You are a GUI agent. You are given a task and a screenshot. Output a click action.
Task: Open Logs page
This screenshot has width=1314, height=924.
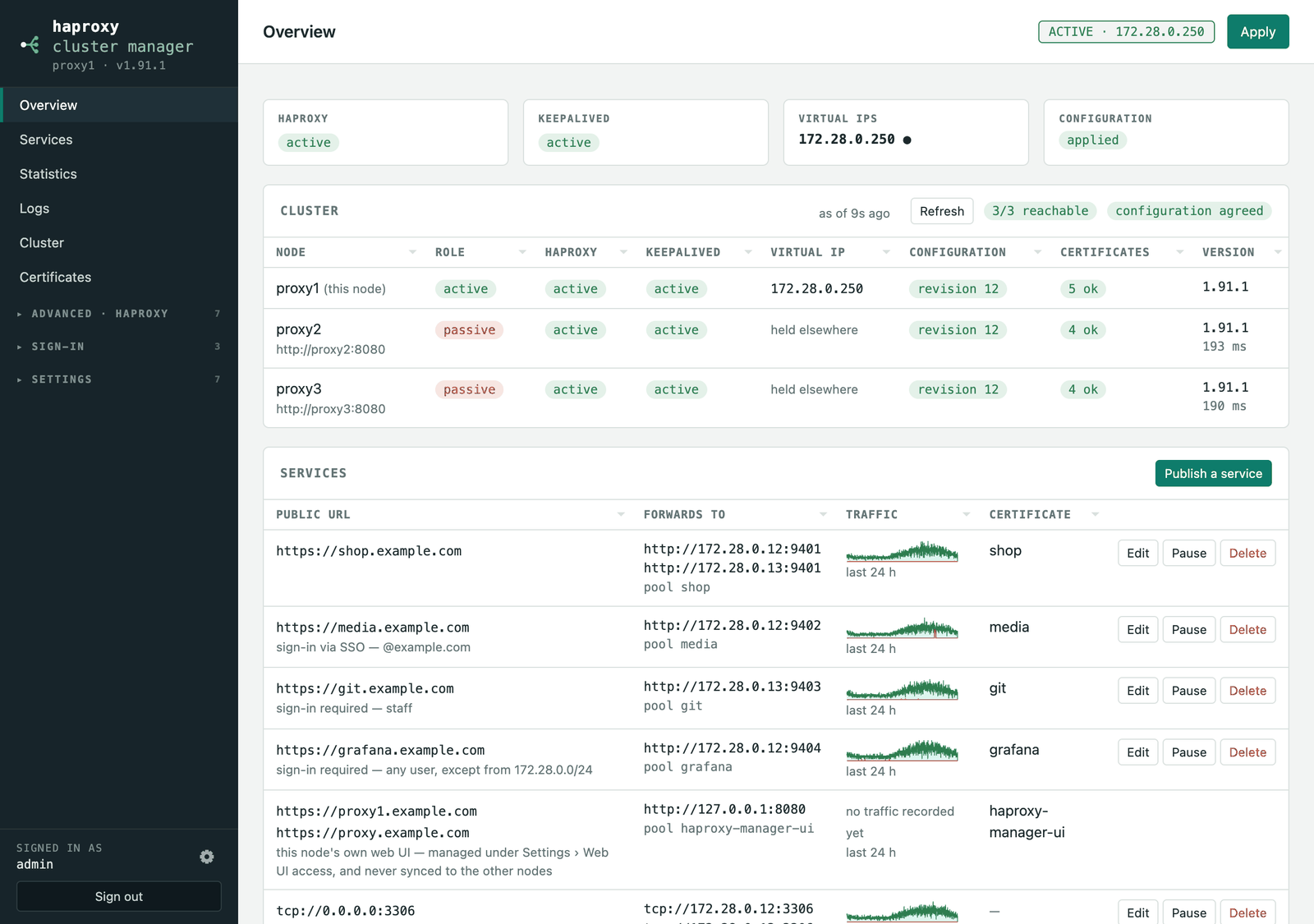pyautogui.click(x=119, y=209)
